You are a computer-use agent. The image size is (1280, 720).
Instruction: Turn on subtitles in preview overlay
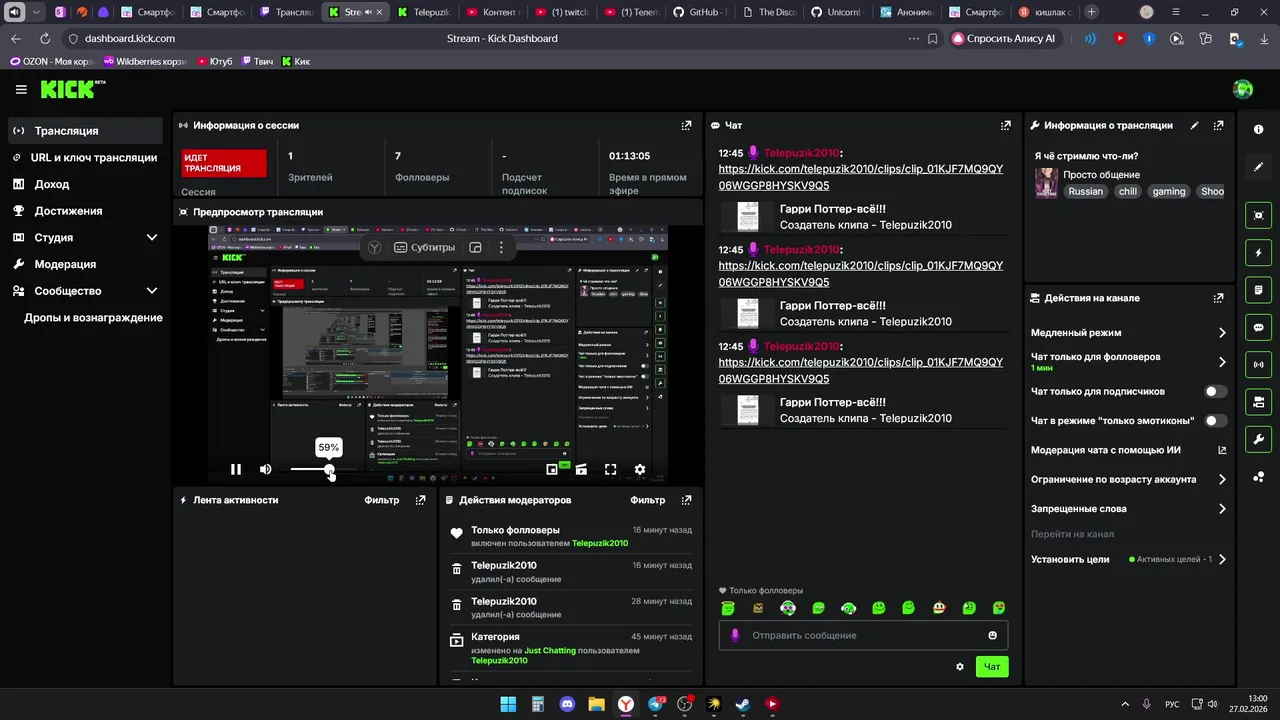425,247
